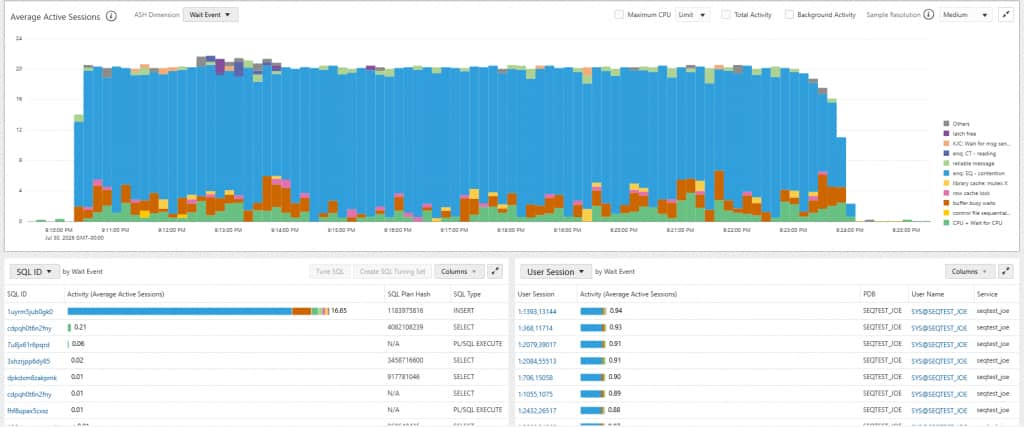
Task: Toggle the Background Activity checkbox
Action: 789,14
